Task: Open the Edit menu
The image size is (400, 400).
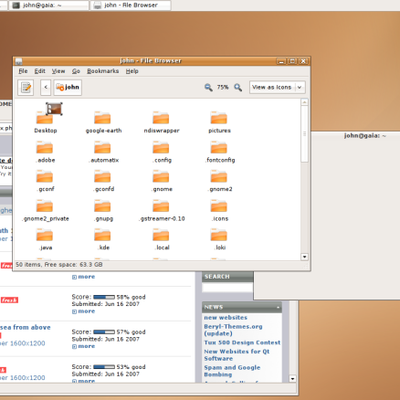Action: [40, 71]
